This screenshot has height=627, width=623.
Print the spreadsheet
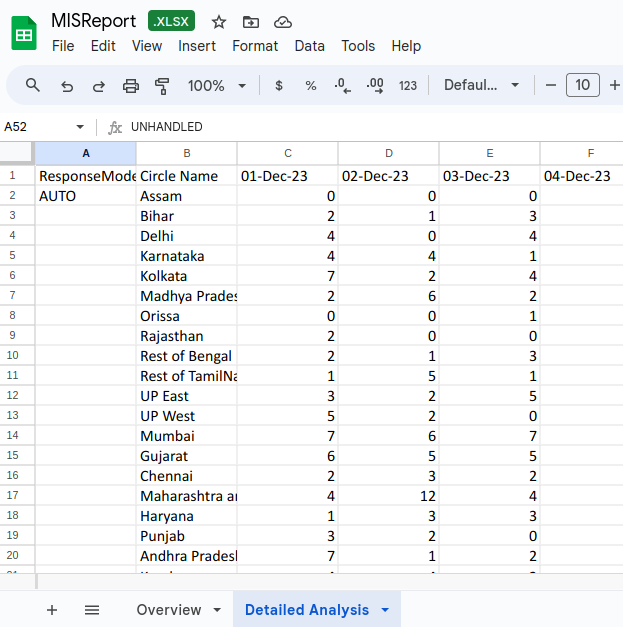point(131,86)
